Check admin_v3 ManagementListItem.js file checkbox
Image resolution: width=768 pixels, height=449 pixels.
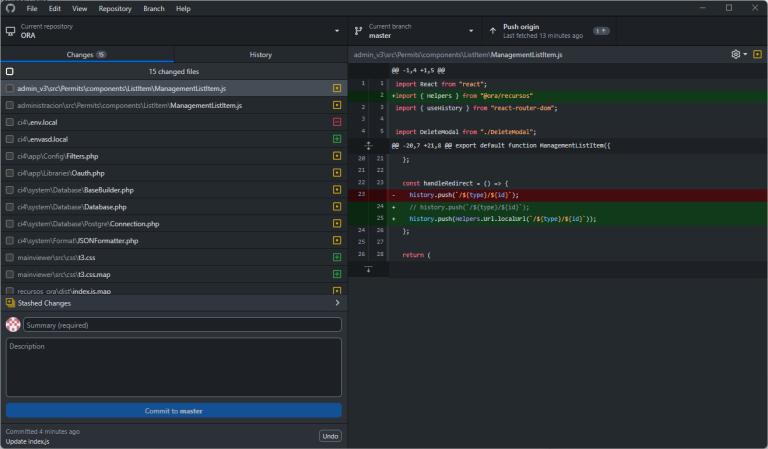[10, 88]
